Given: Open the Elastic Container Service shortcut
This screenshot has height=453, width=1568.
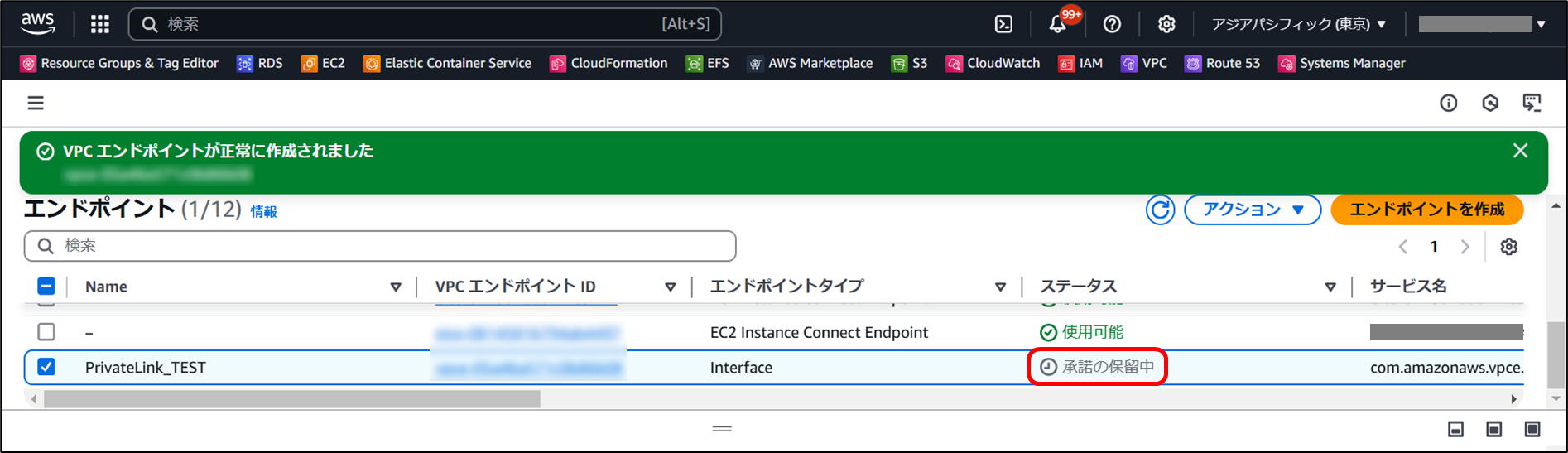Looking at the screenshot, I should tap(447, 63).
